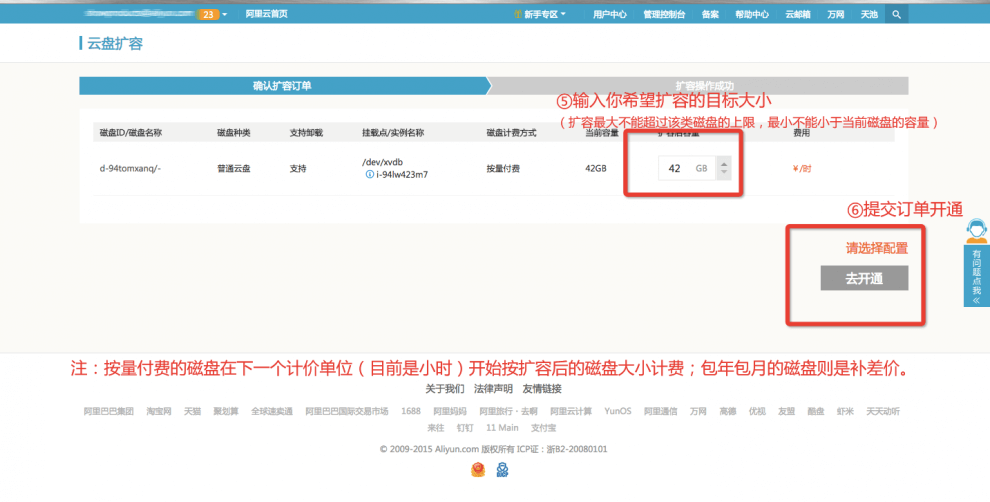Click the search magnifier icon in top bar

[x=897, y=15]
